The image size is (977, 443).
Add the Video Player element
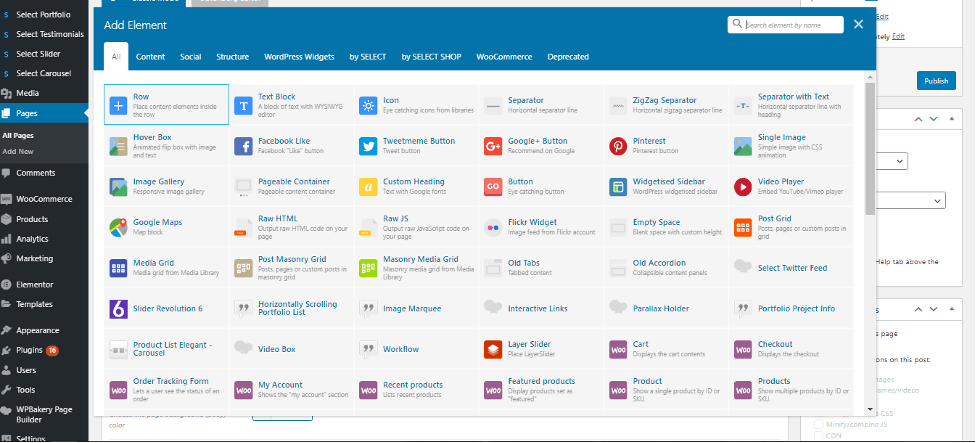point(791,186)
